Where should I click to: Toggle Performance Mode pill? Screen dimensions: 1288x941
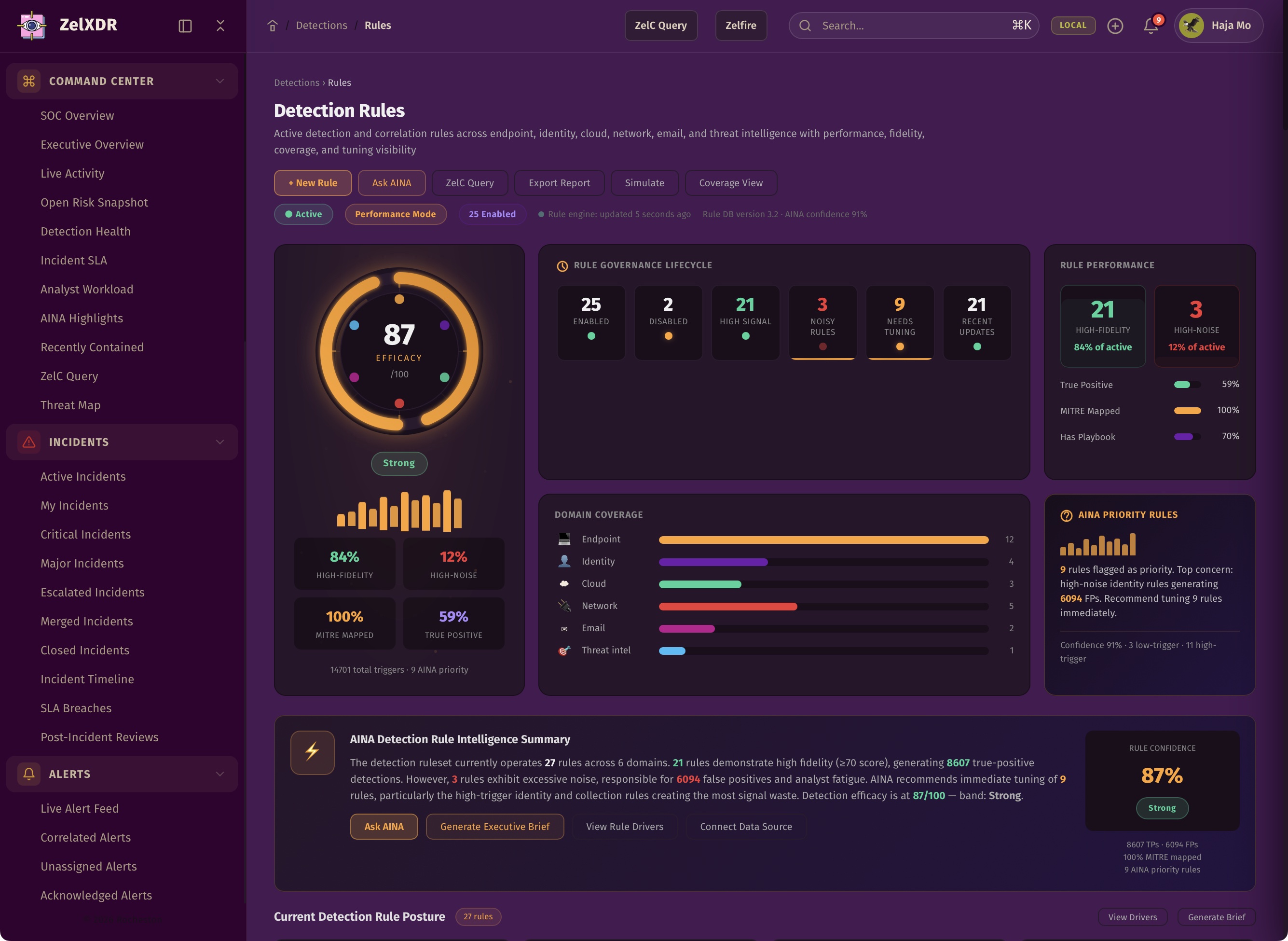tap(395, 214)
